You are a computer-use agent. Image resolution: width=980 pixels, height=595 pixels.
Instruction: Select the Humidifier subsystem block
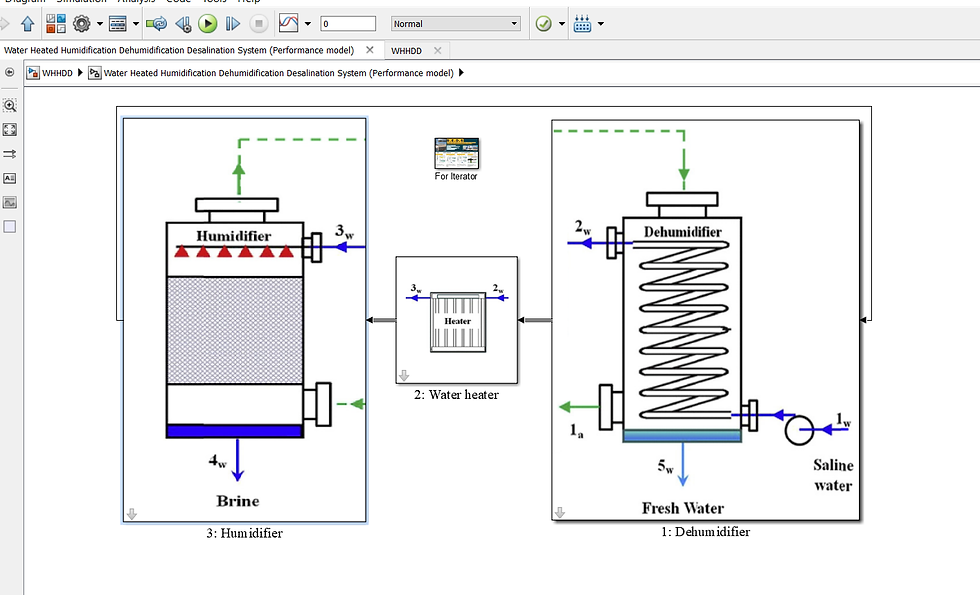(244, 320)
